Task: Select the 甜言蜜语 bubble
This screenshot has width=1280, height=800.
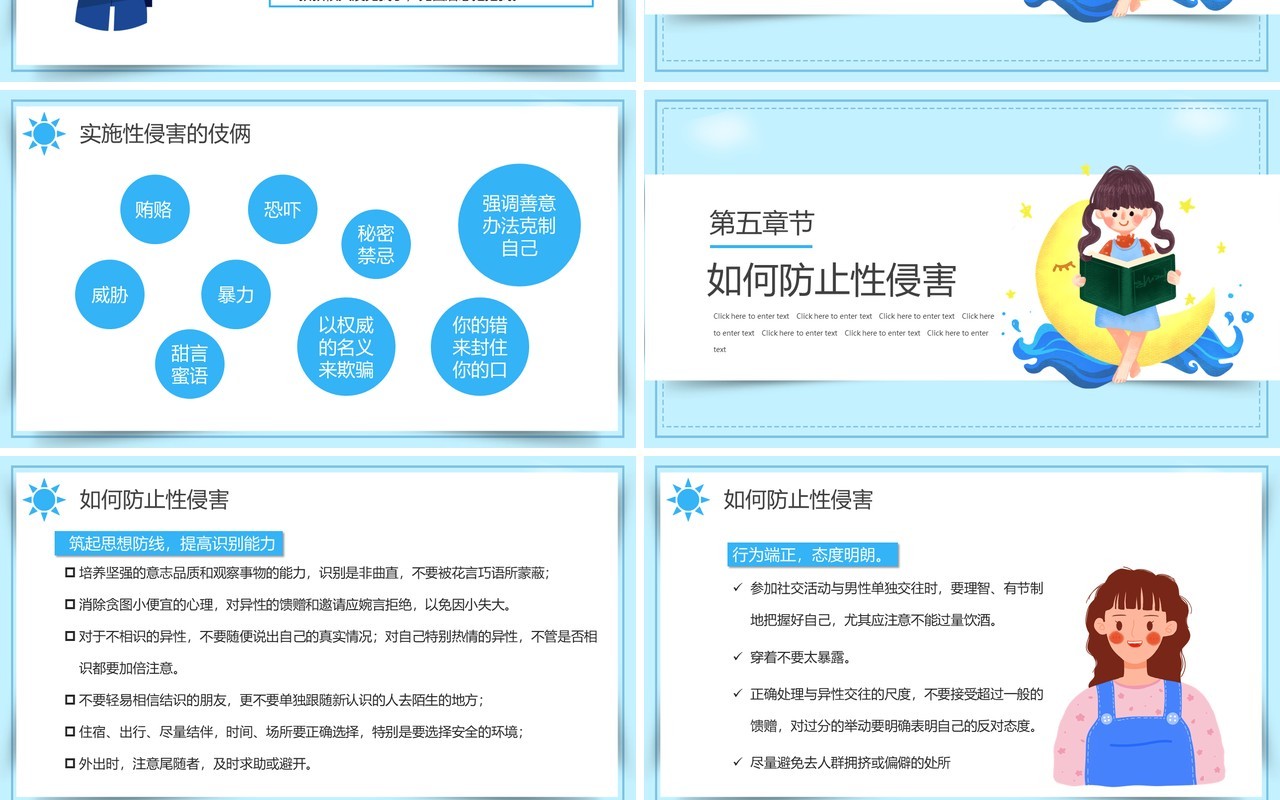Action: [190, 364]
